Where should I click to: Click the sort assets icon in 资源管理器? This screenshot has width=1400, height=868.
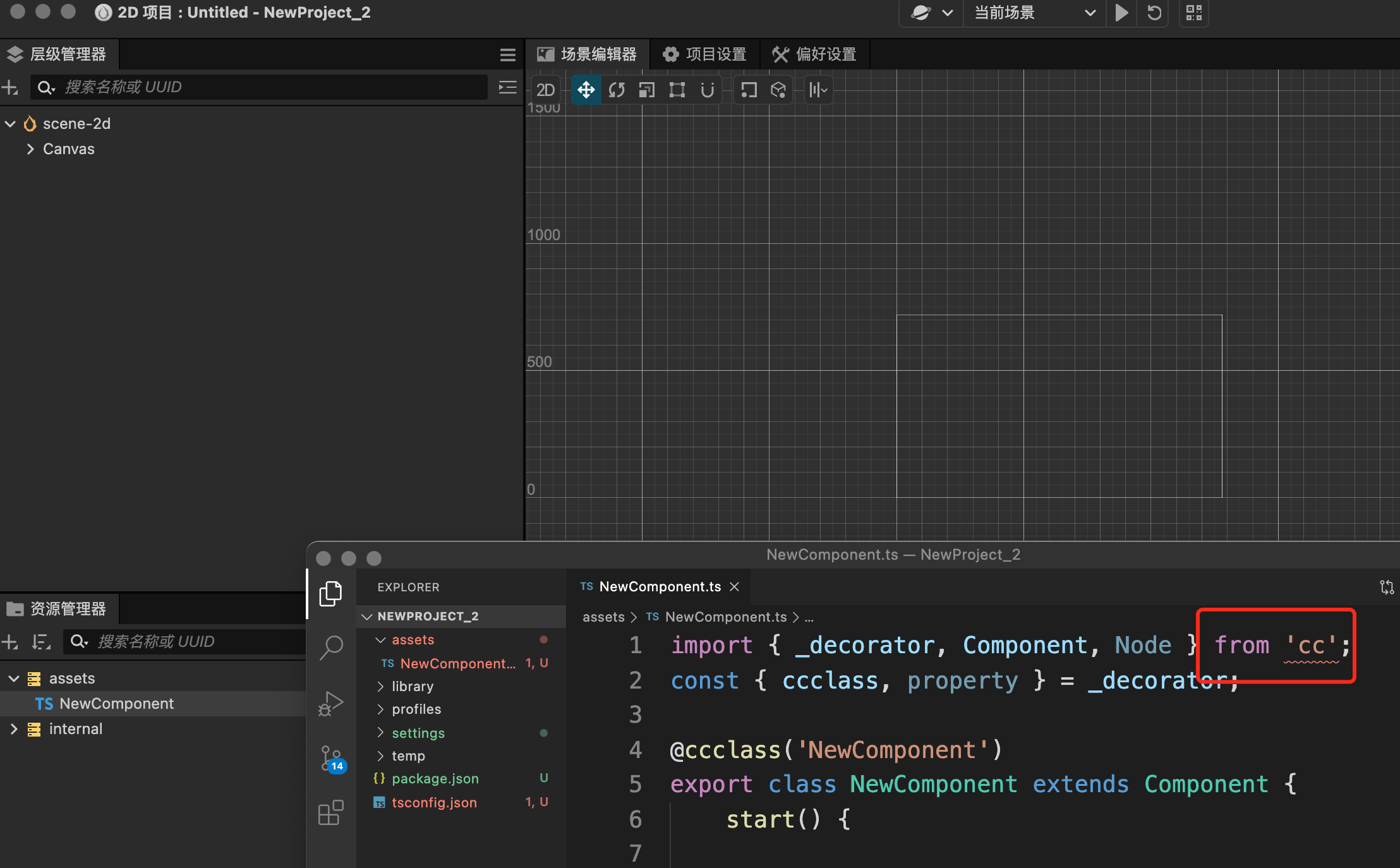click(x=41, y=642)
